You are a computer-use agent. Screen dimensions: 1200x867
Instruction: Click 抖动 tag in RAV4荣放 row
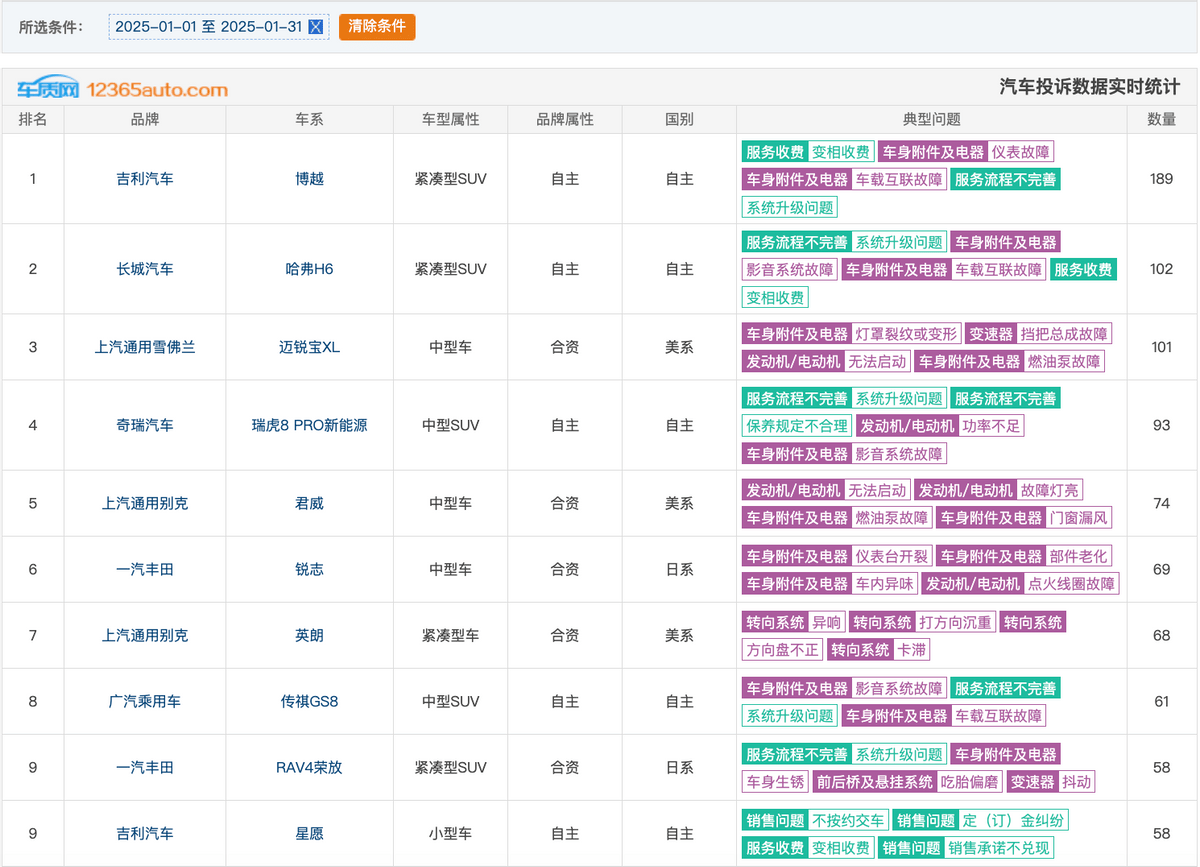(x=1076, y=782)
